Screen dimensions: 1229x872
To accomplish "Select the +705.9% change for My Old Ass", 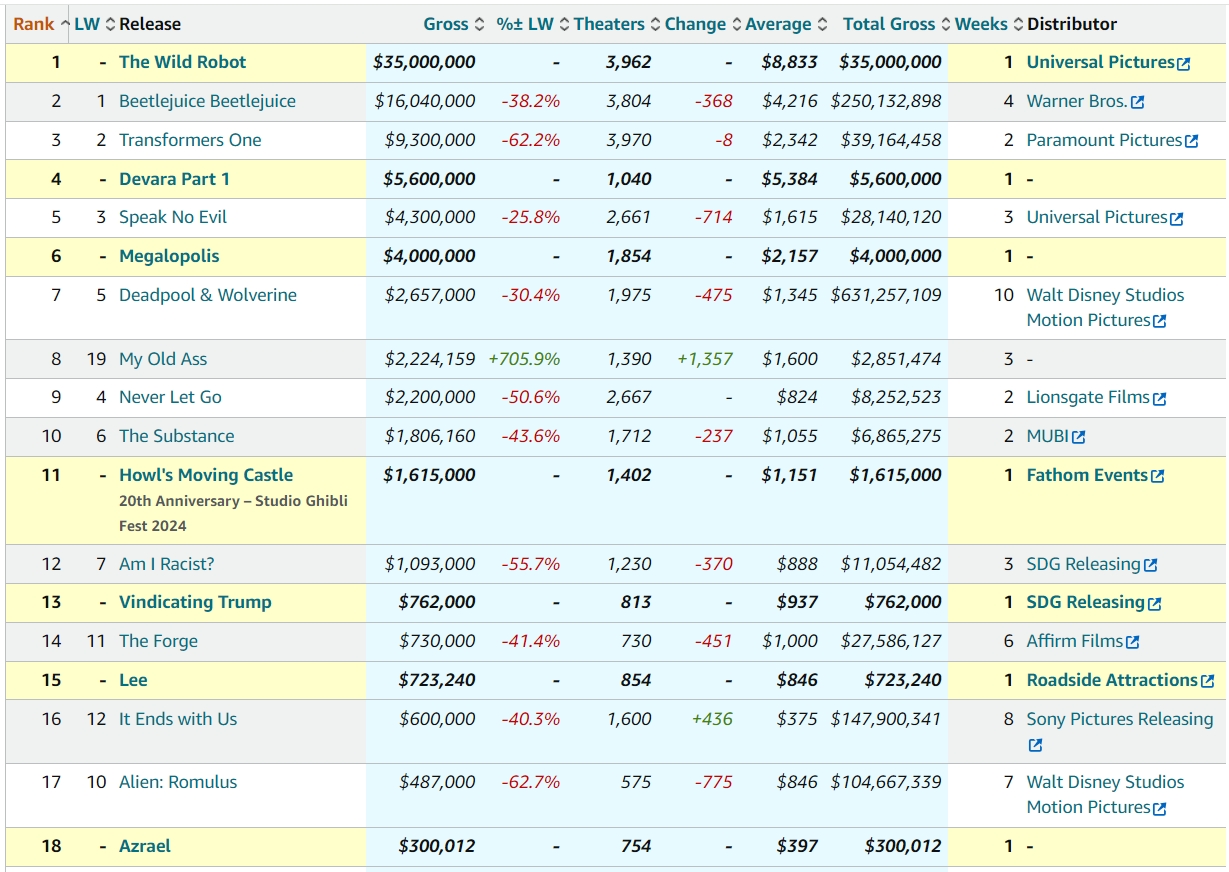I will pos(524,359).
